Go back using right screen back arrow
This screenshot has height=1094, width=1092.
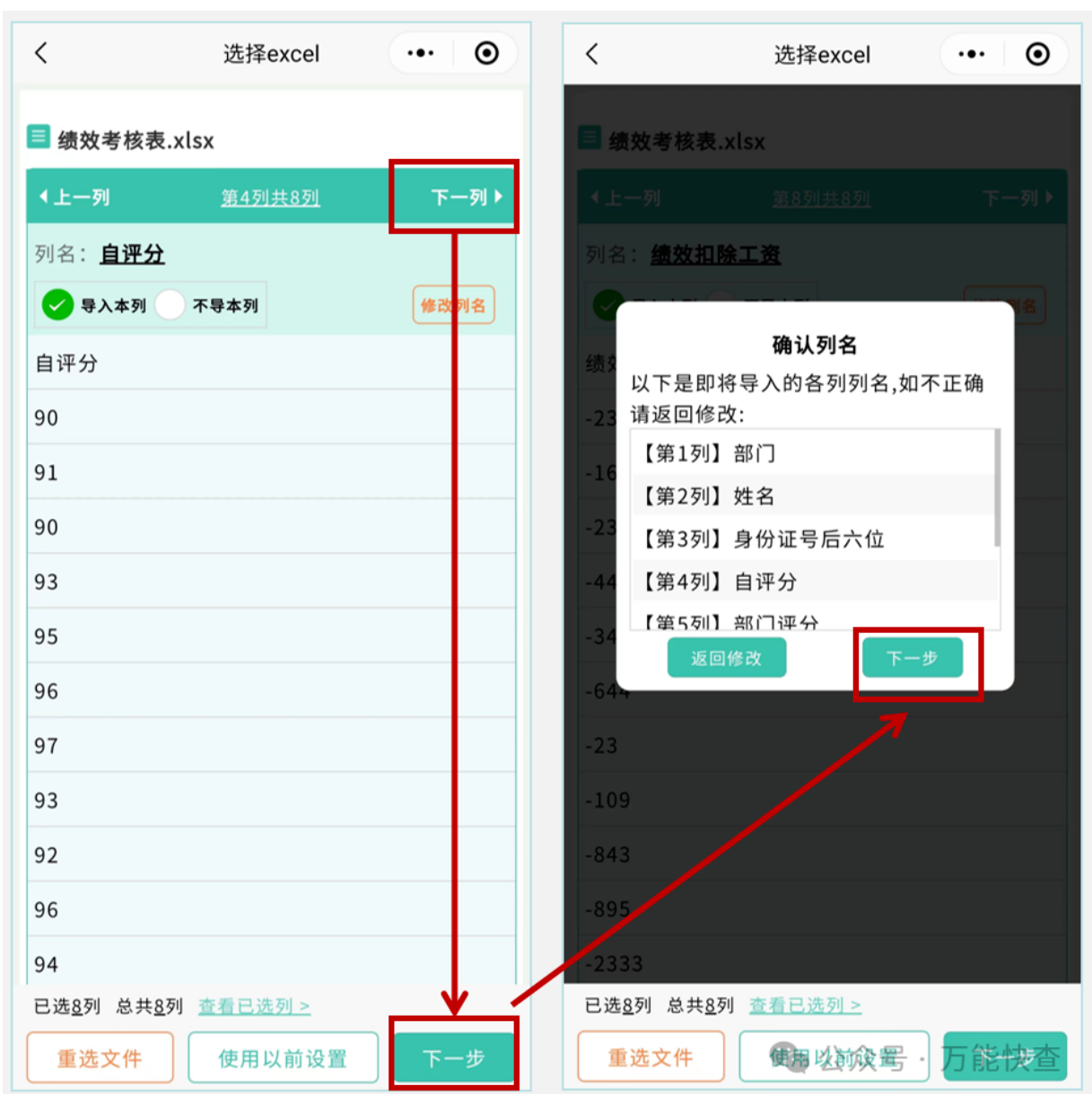(592, 54)
